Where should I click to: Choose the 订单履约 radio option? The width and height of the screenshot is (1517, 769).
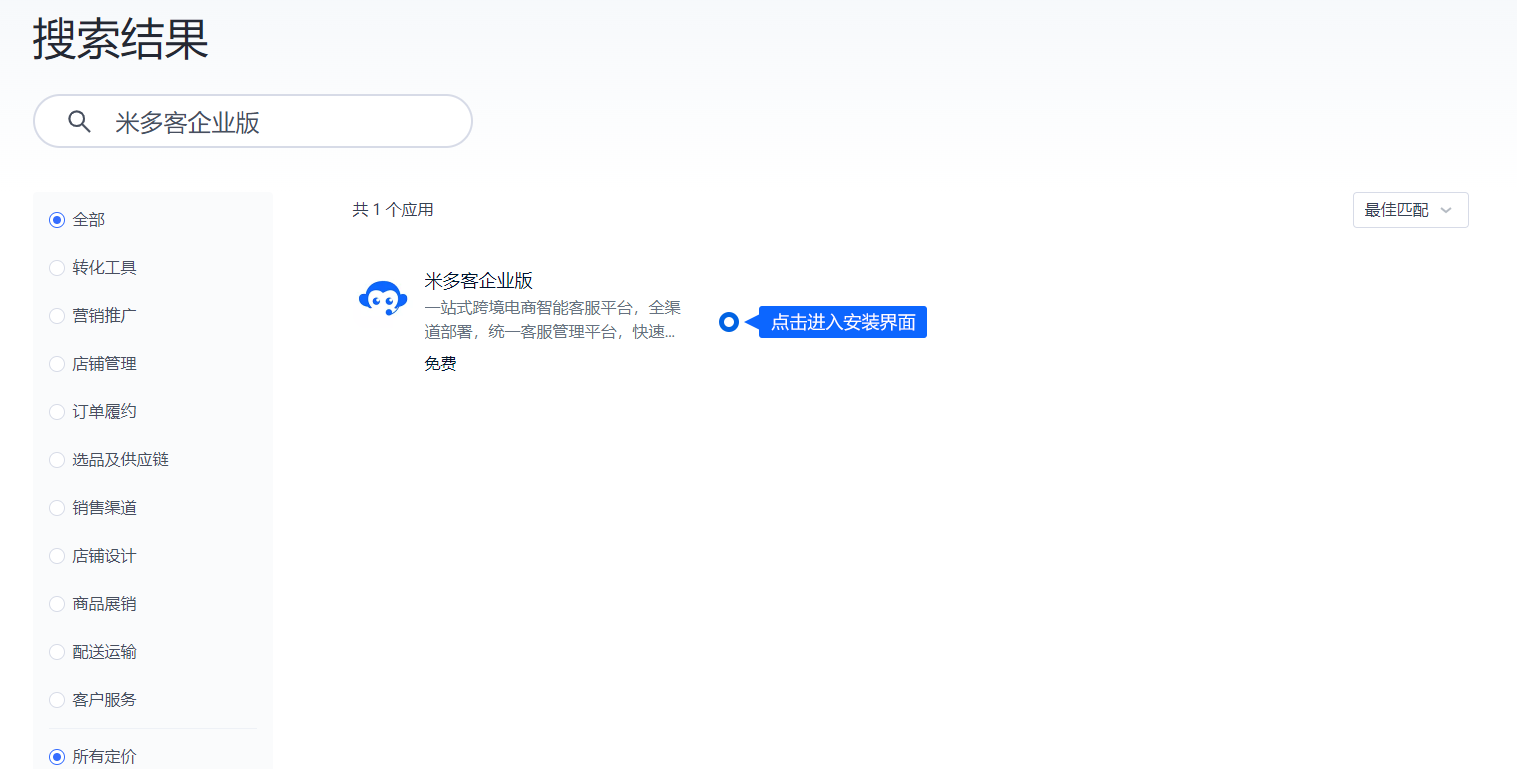pyautogui.click(x=57, y=412)
